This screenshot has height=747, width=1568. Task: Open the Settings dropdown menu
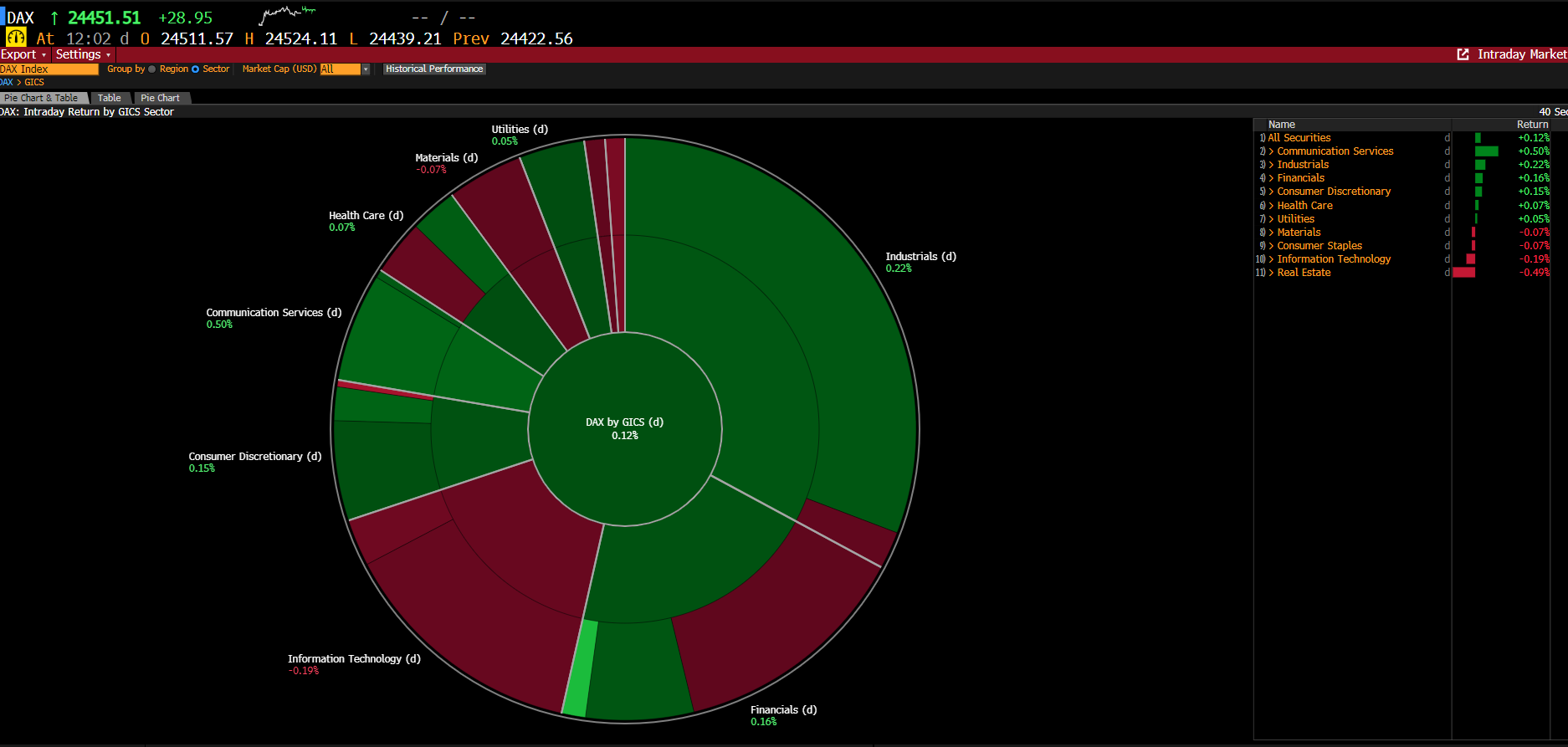point(83,54)
